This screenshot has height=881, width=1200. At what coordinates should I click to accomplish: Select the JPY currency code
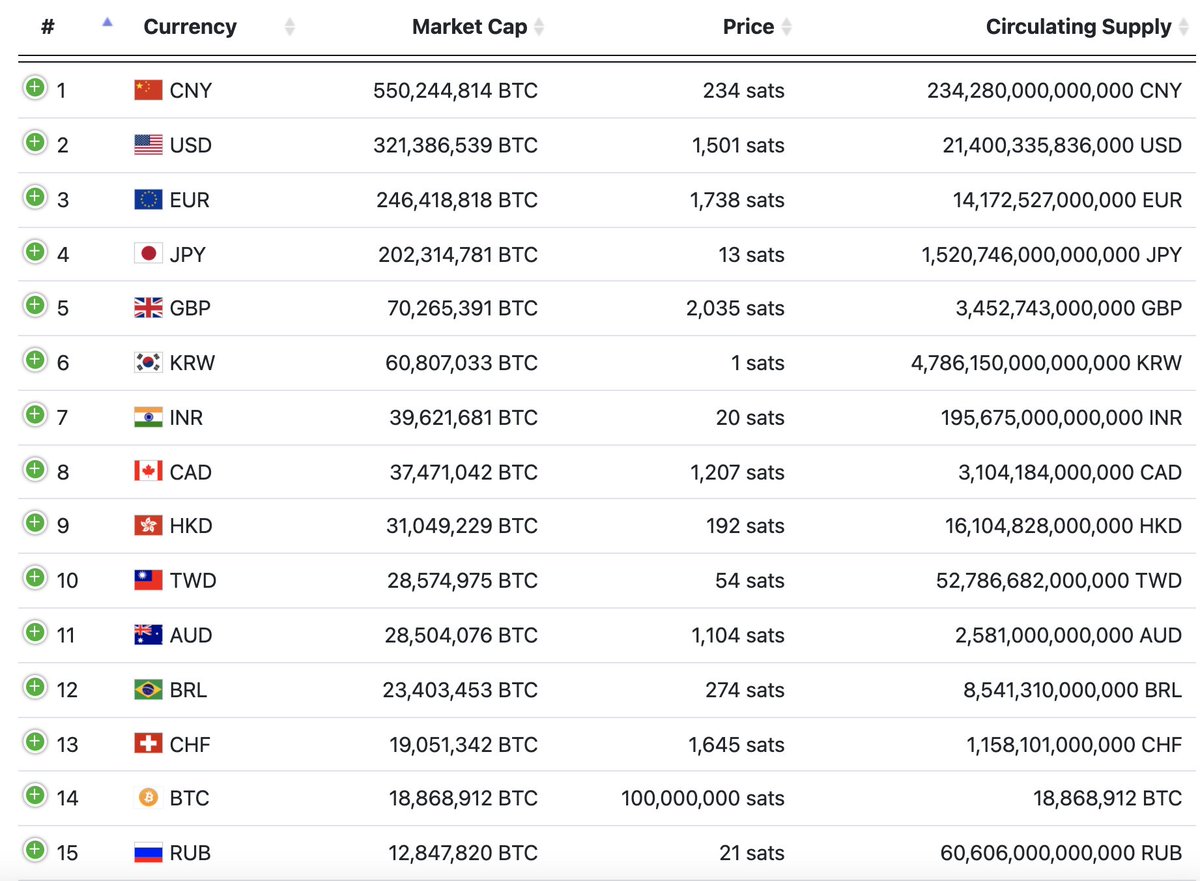pos(188,254)
